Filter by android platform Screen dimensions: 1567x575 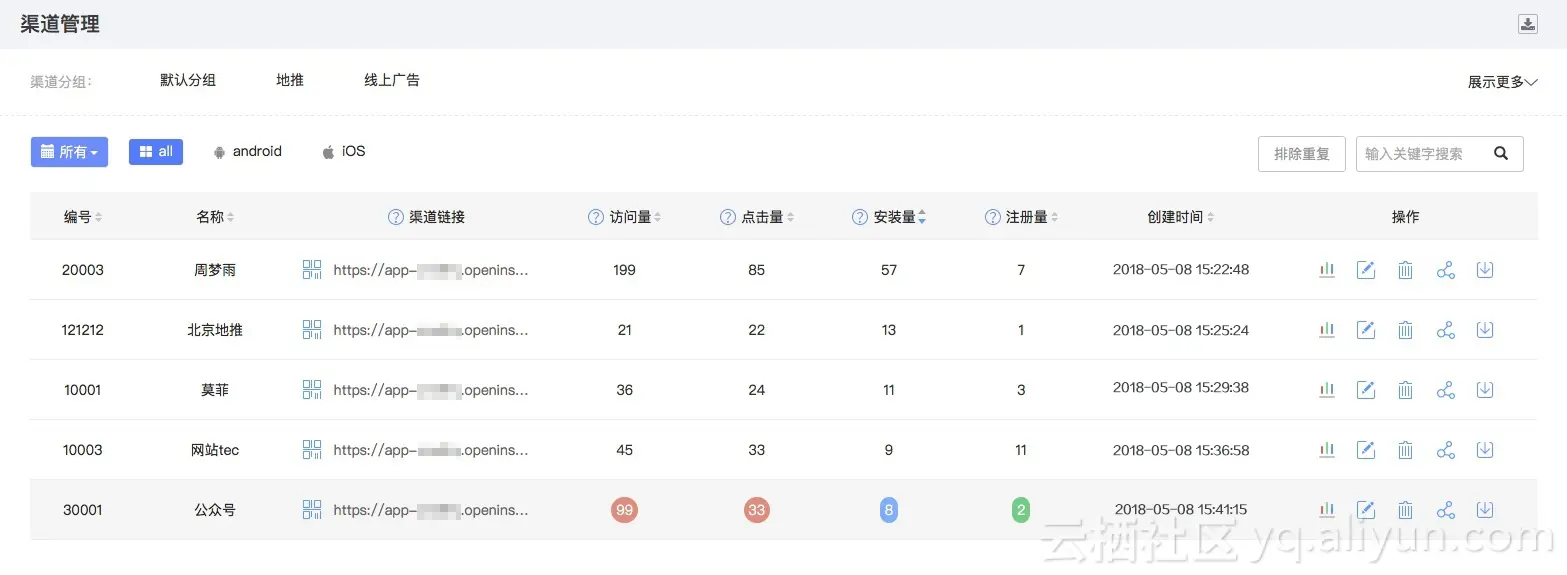pos(247,152)
